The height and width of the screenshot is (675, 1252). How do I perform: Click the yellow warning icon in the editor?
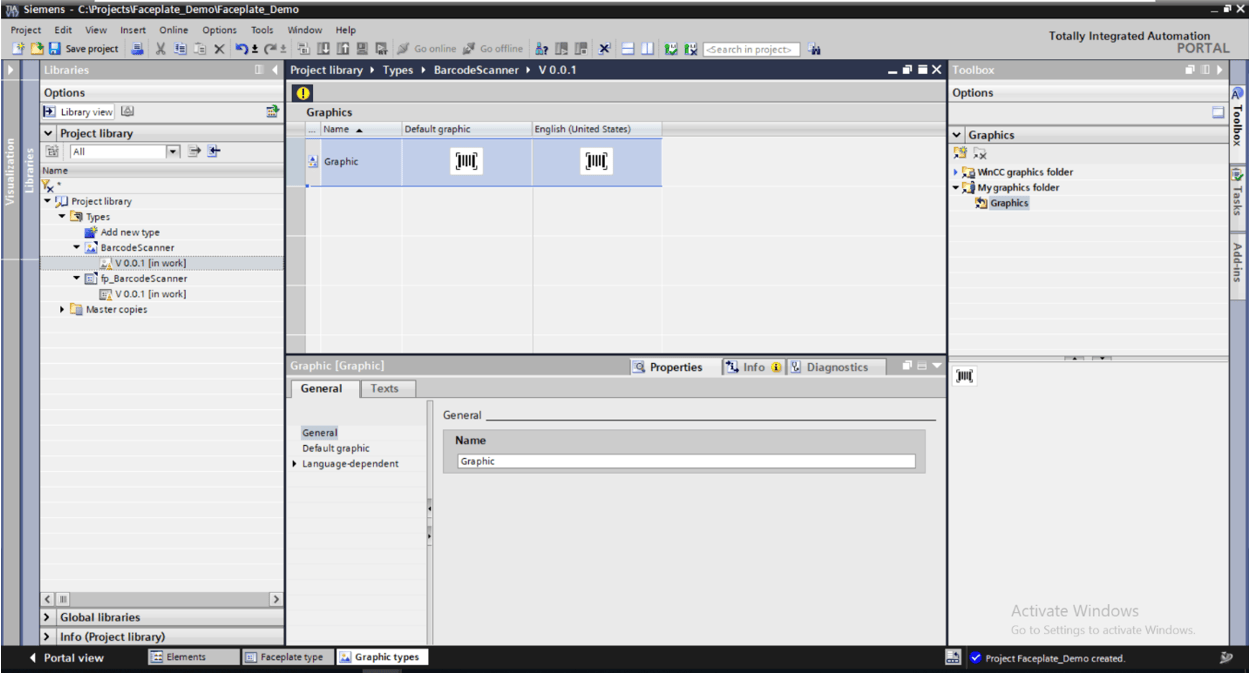303,93
